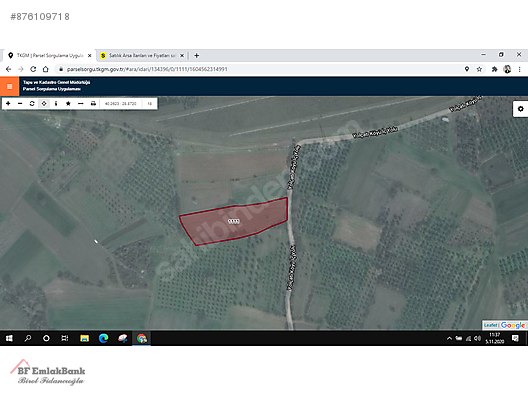Open Windows taskbar search
The image size is (528, 396).
tap(28, 338)
